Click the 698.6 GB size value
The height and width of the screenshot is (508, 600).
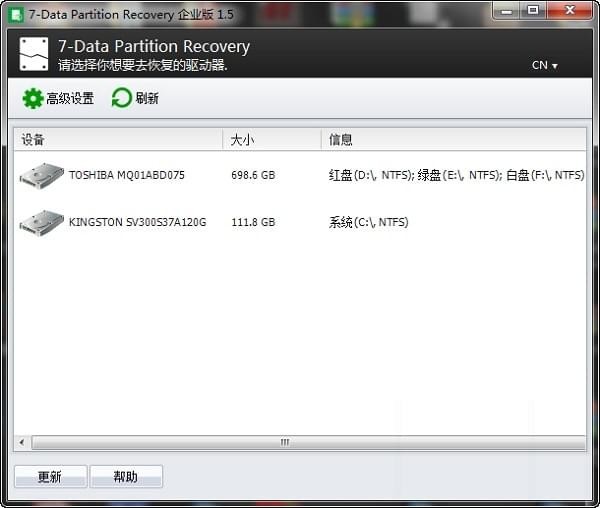coord(253,175)
